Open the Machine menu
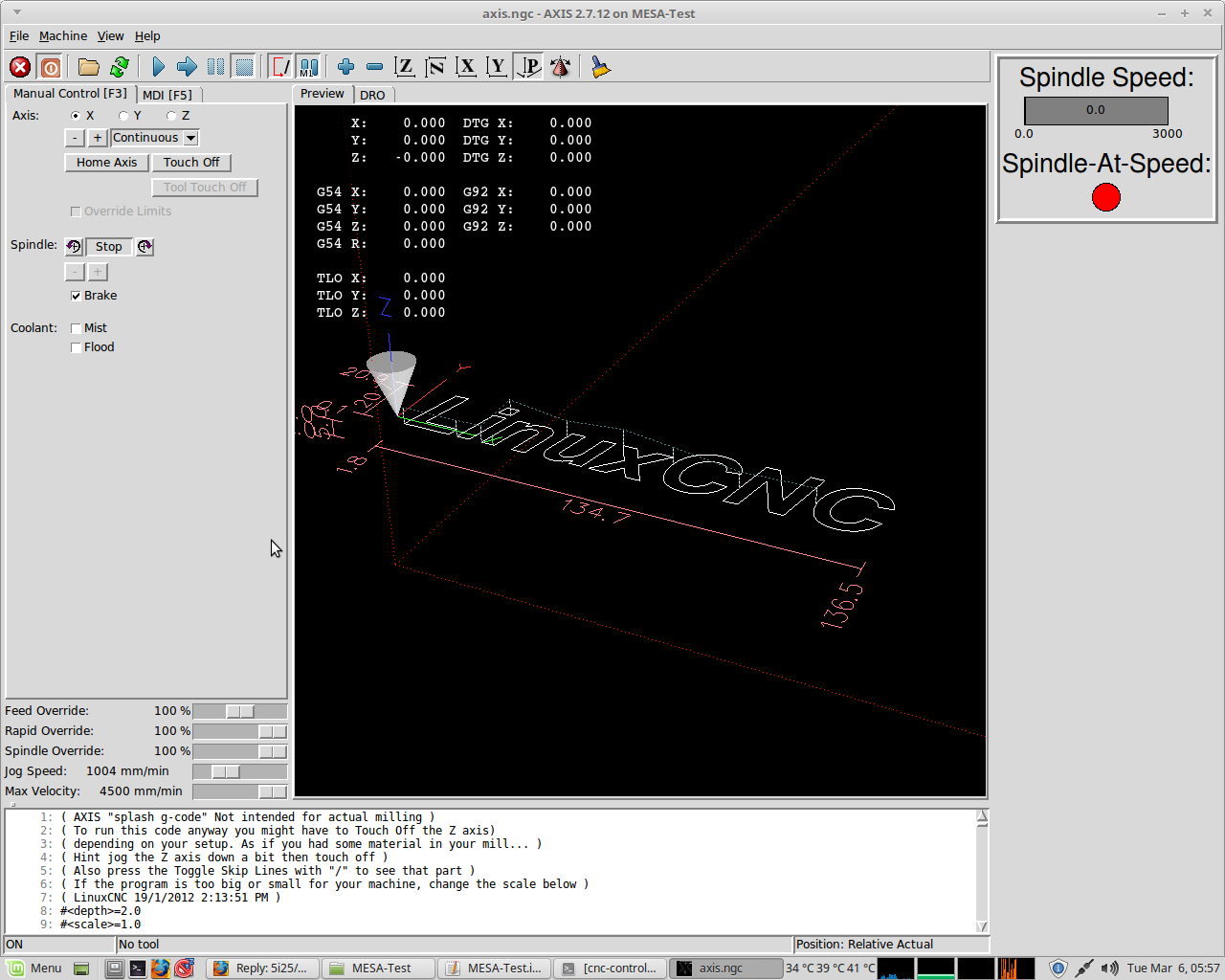The width and height of the screenshot is (1225, 980). coord(63,36)
